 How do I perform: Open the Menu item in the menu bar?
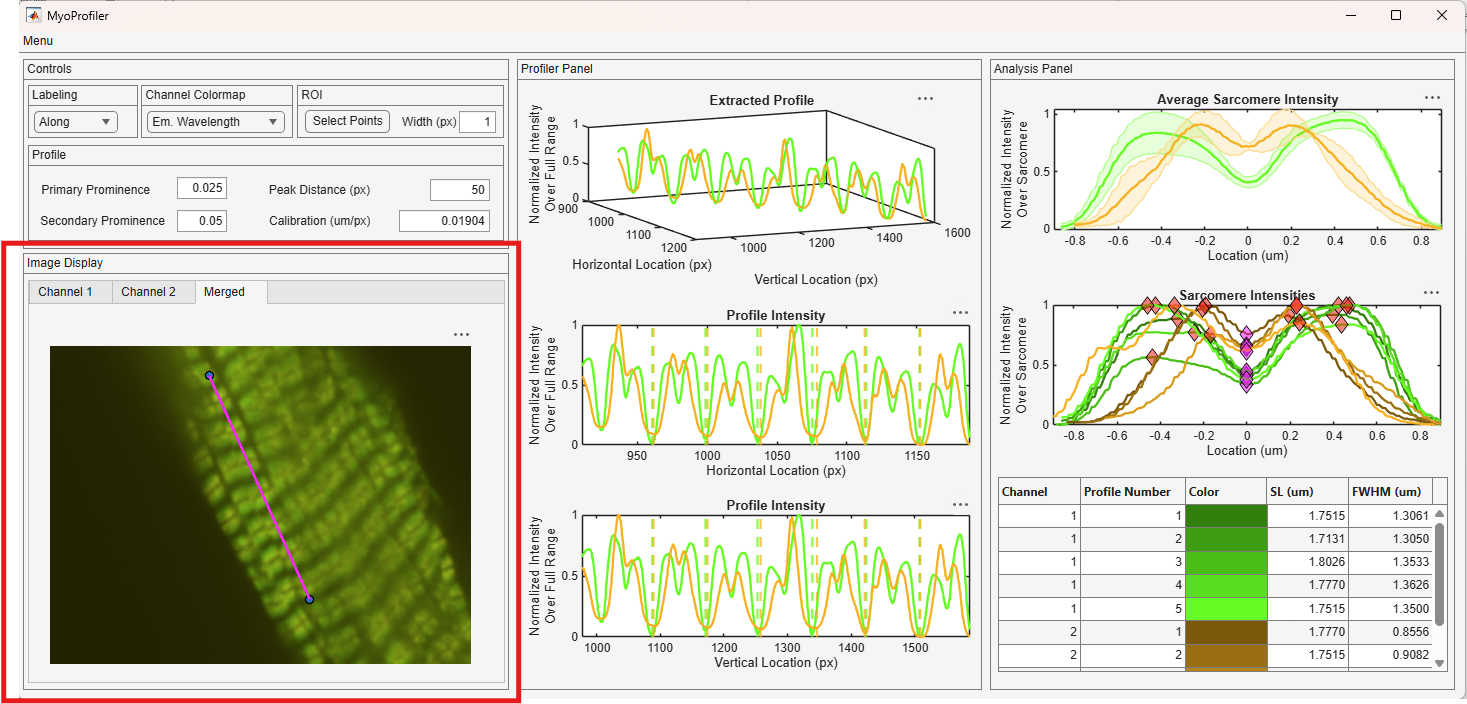38,41
